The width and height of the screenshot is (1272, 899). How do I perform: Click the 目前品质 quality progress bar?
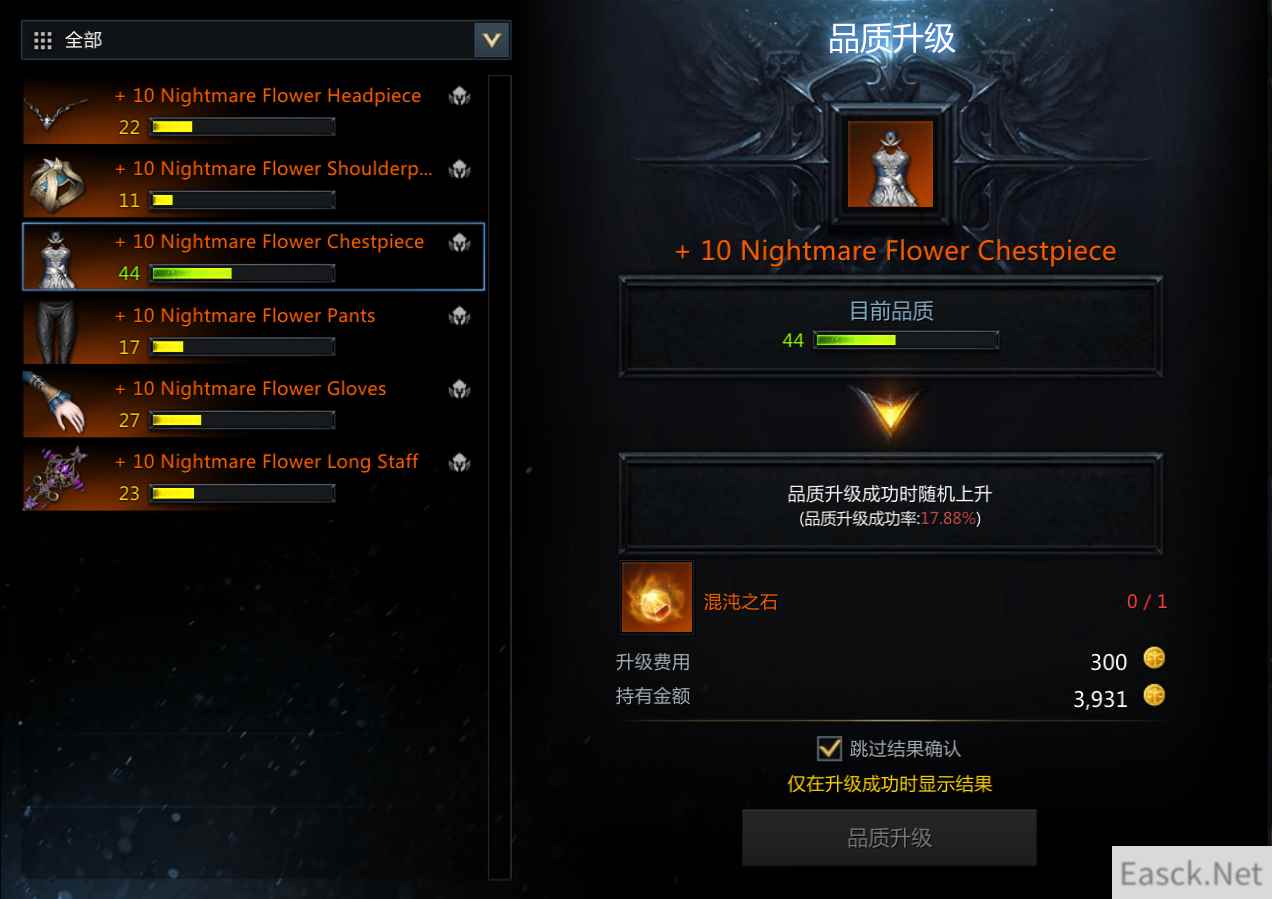[x=906, y=340]
